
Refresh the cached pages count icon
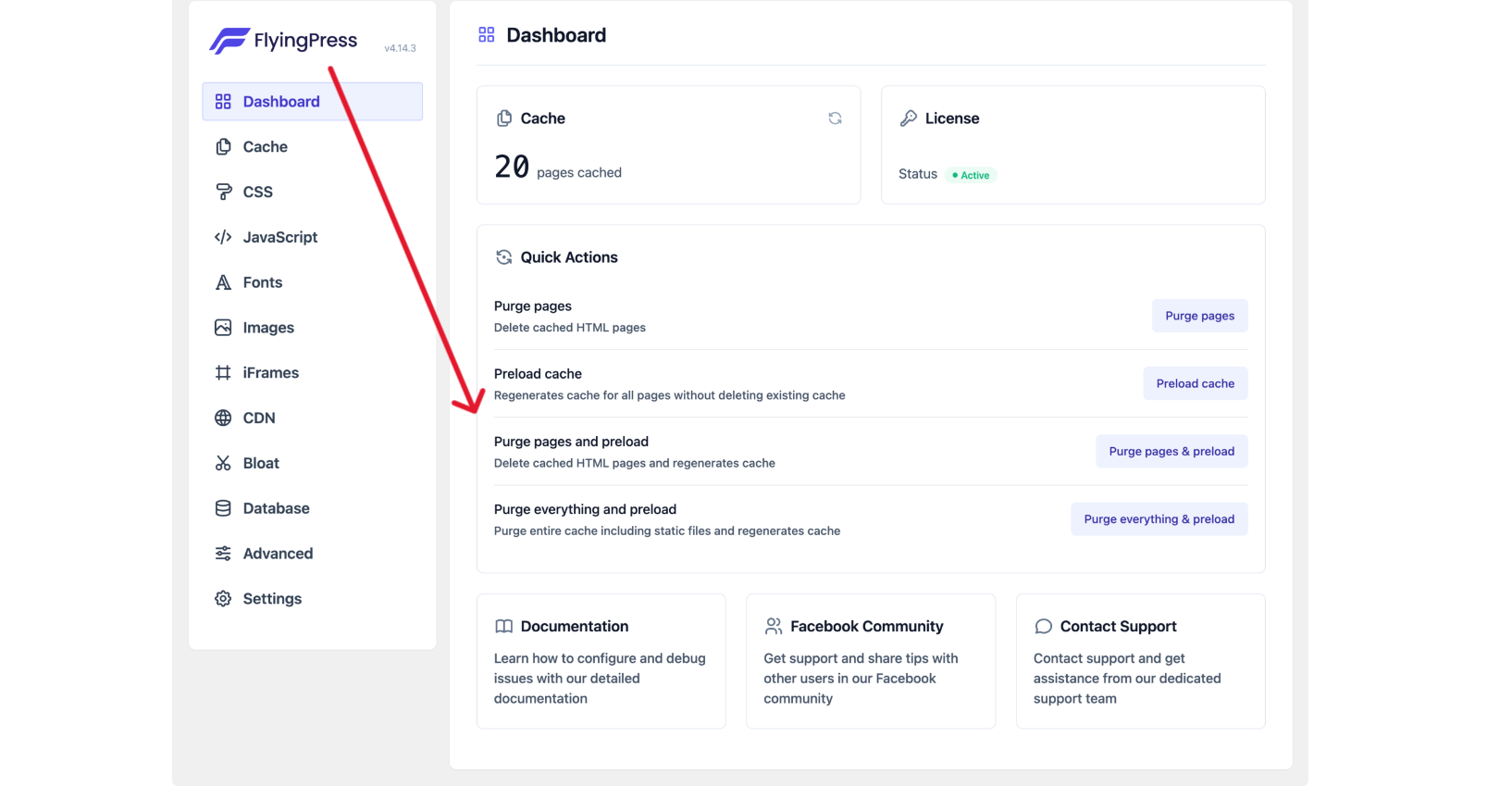(x=835, y=119)
